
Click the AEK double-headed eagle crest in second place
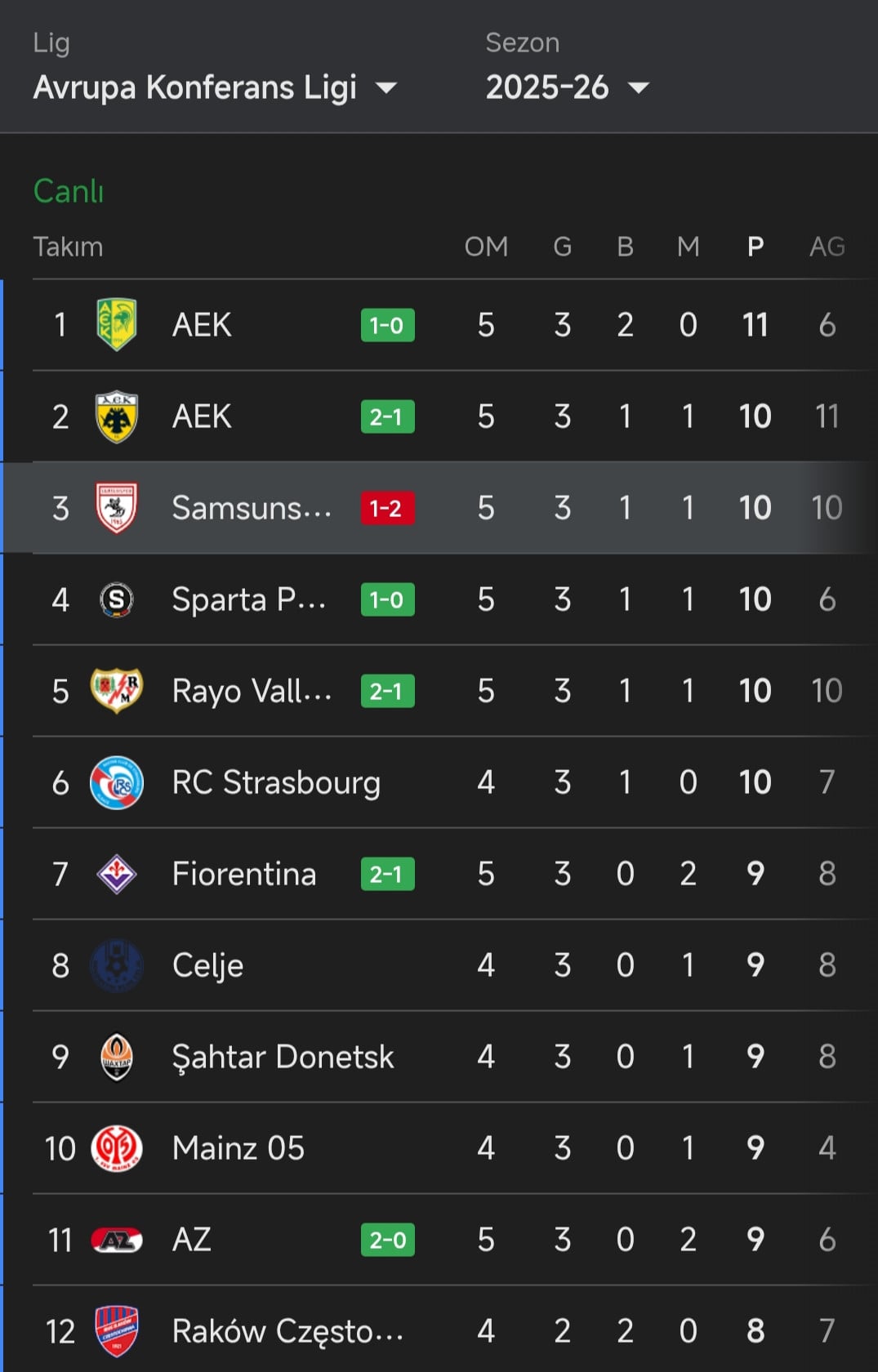[x=117, y=416]
